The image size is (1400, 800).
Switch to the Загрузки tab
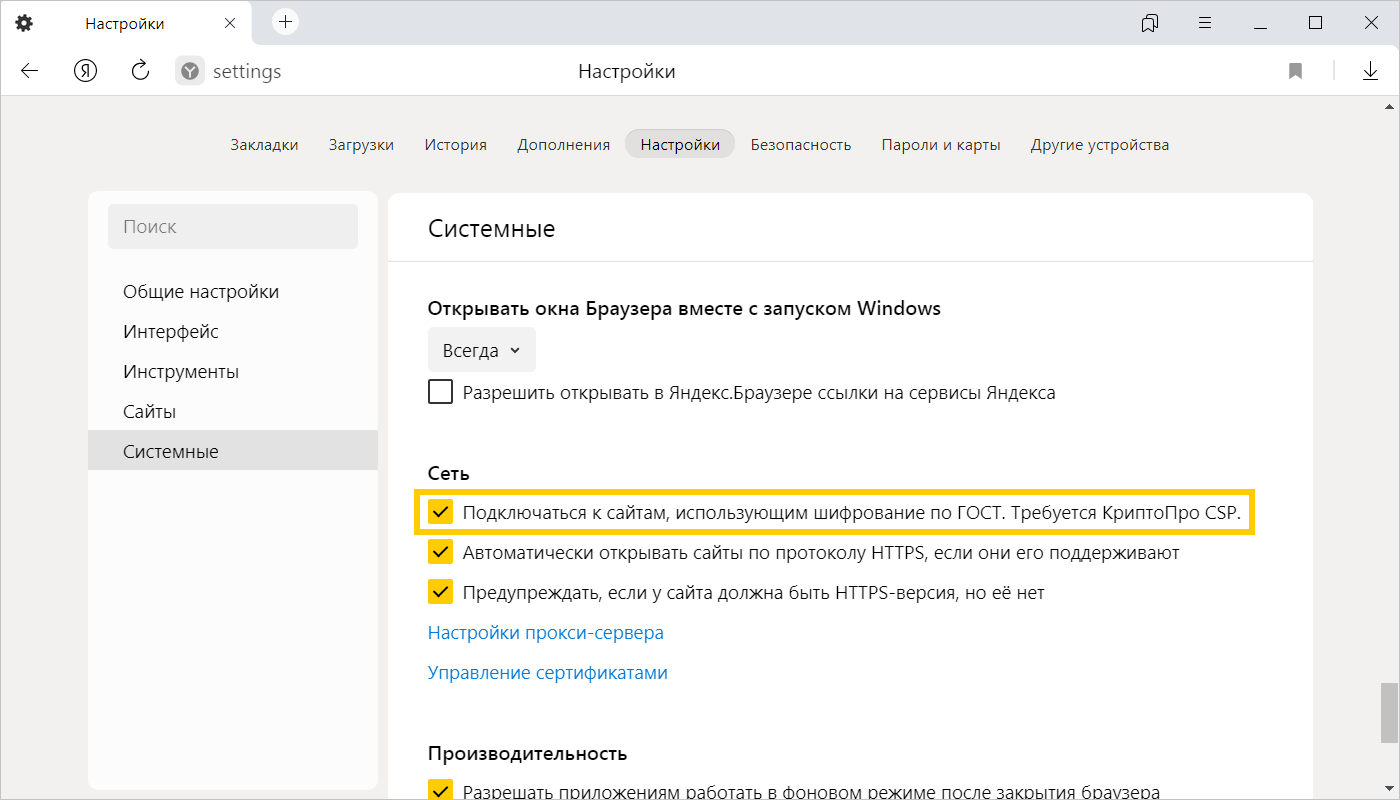coord(361,144)
